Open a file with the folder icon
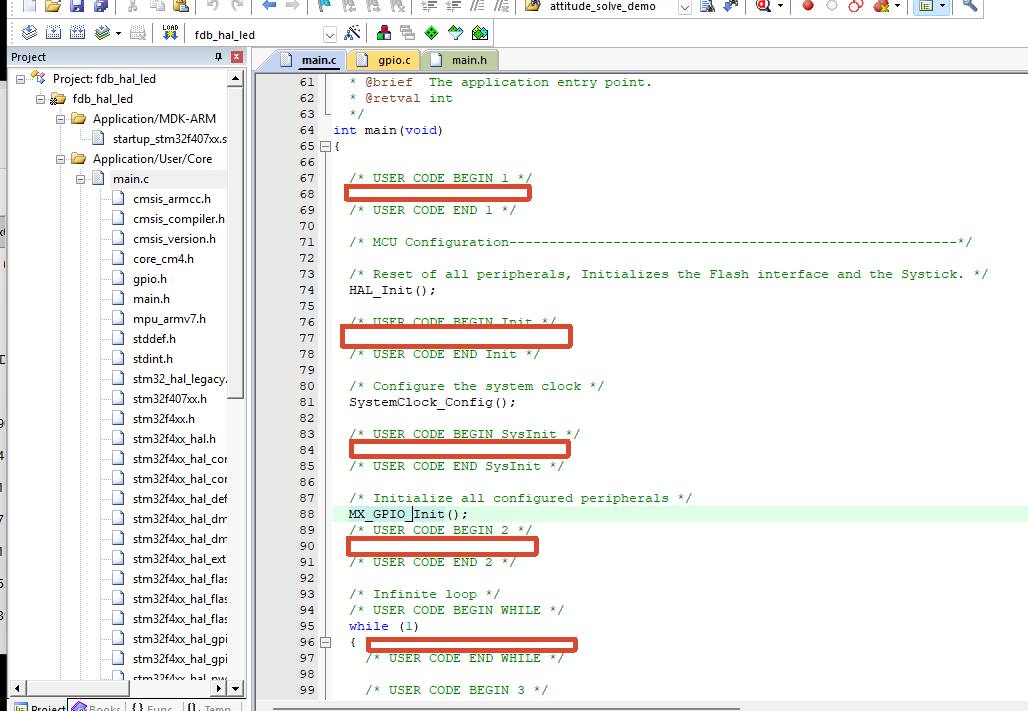Screen dimensions: 1028x711 (52, 6)
